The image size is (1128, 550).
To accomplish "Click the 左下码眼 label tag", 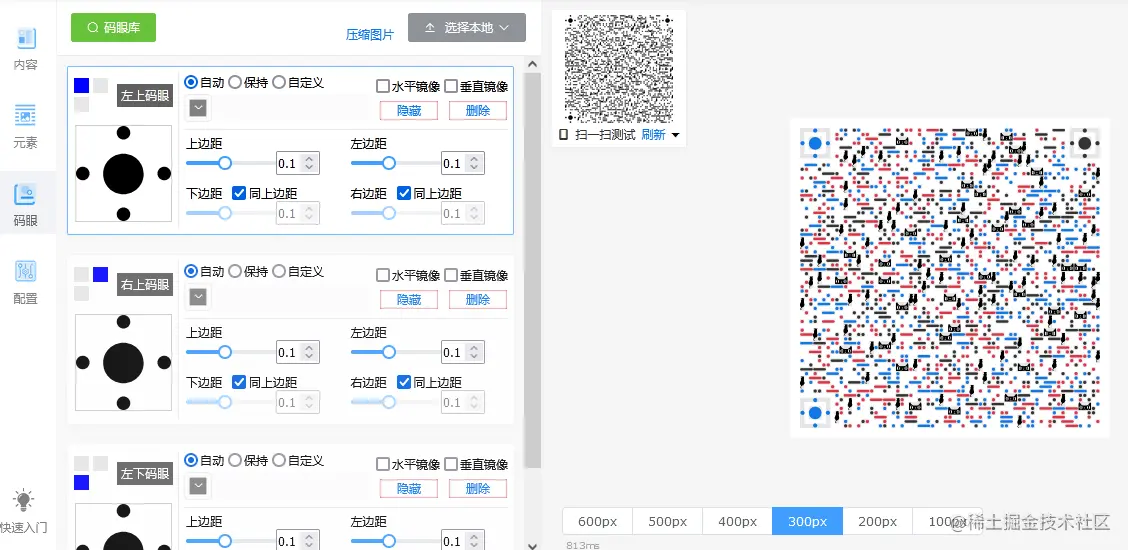I will point(145,473).
